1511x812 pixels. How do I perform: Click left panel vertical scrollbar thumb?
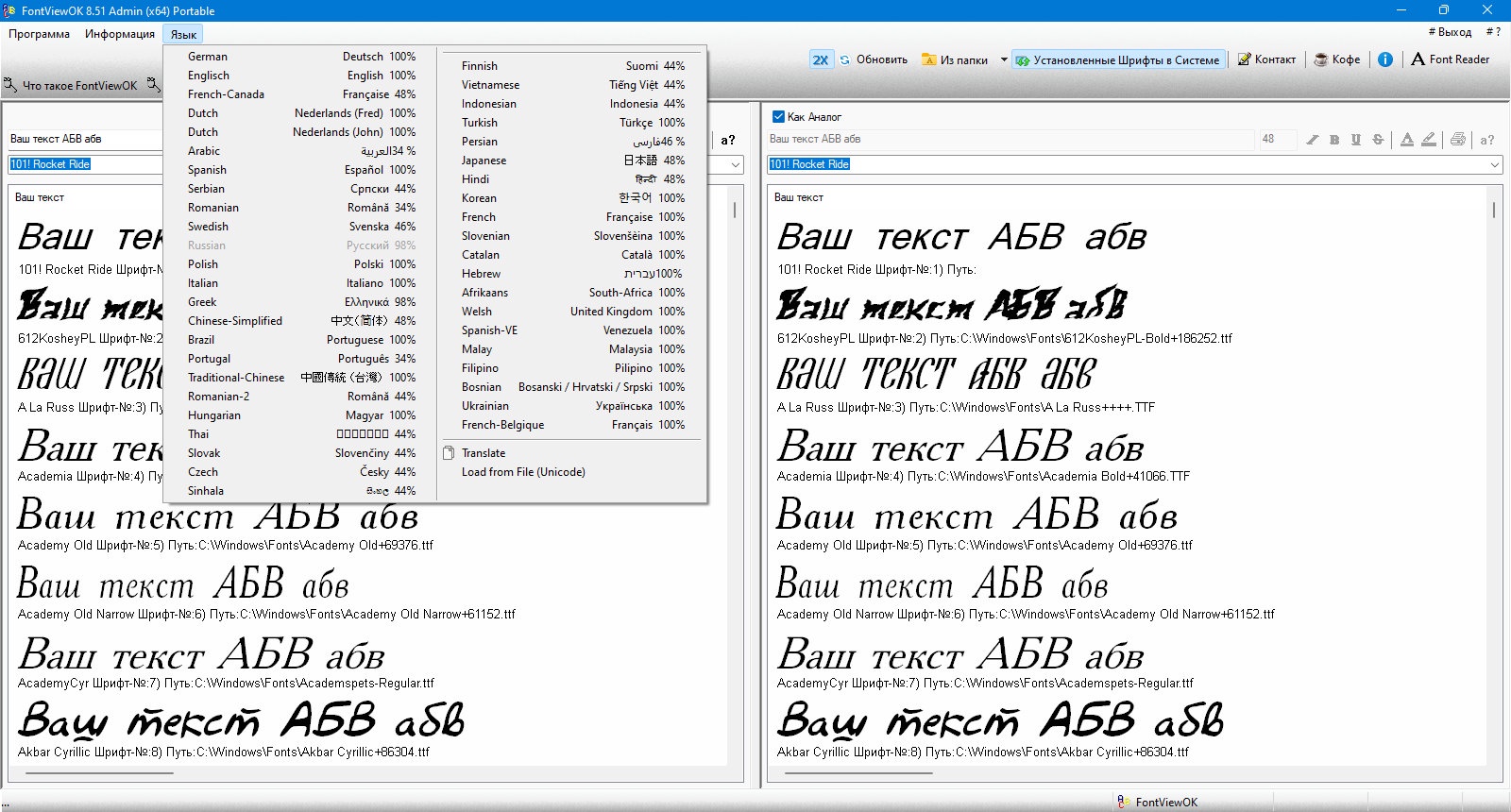(x=735, y=210)
